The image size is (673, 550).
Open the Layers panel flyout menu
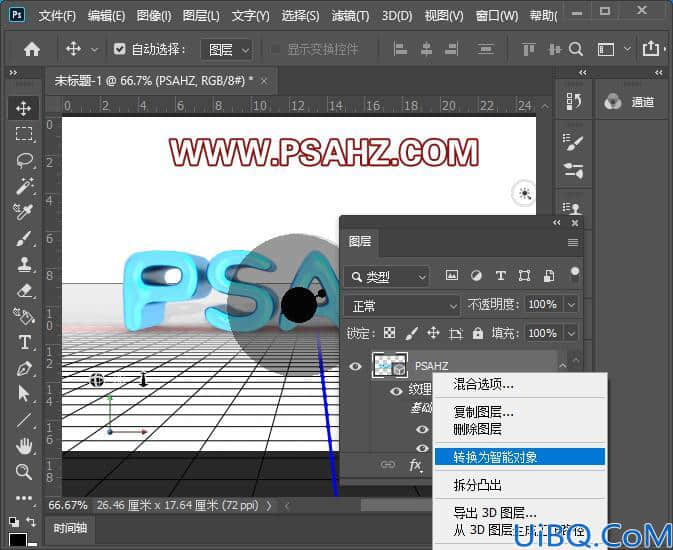coord(573,243)
